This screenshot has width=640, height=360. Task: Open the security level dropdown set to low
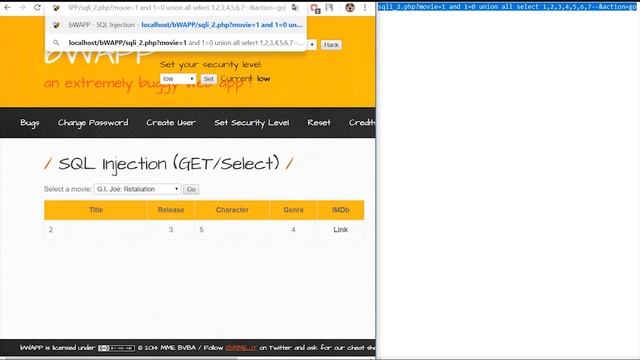(x=178, y=79)
